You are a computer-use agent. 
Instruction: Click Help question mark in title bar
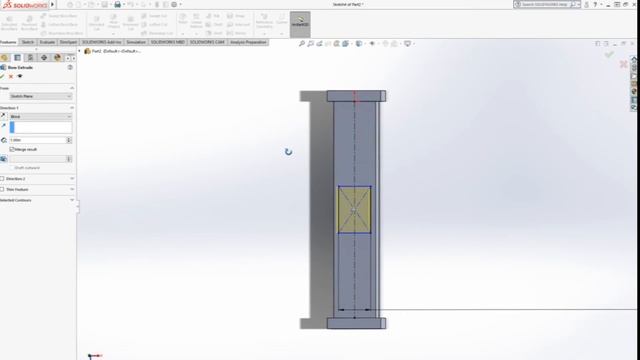pos(595,4)
